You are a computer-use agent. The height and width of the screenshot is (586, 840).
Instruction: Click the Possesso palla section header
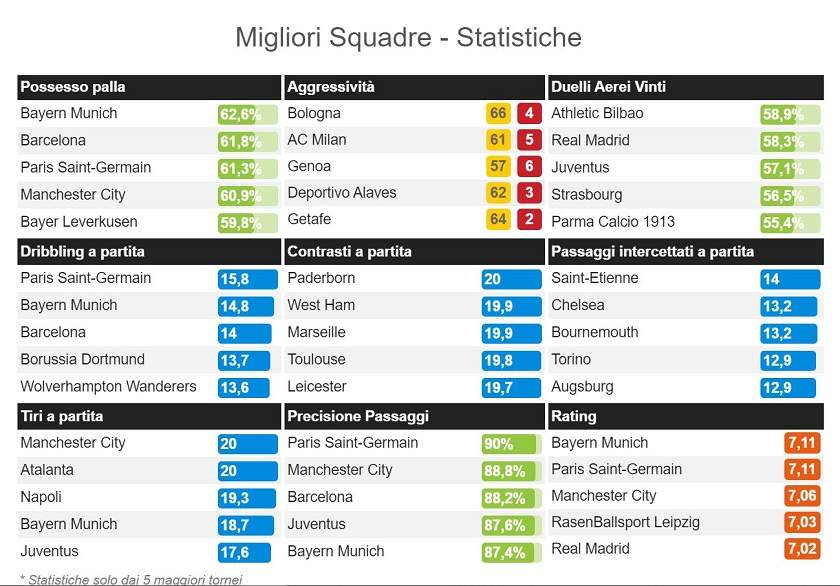[x=73, y=87]
